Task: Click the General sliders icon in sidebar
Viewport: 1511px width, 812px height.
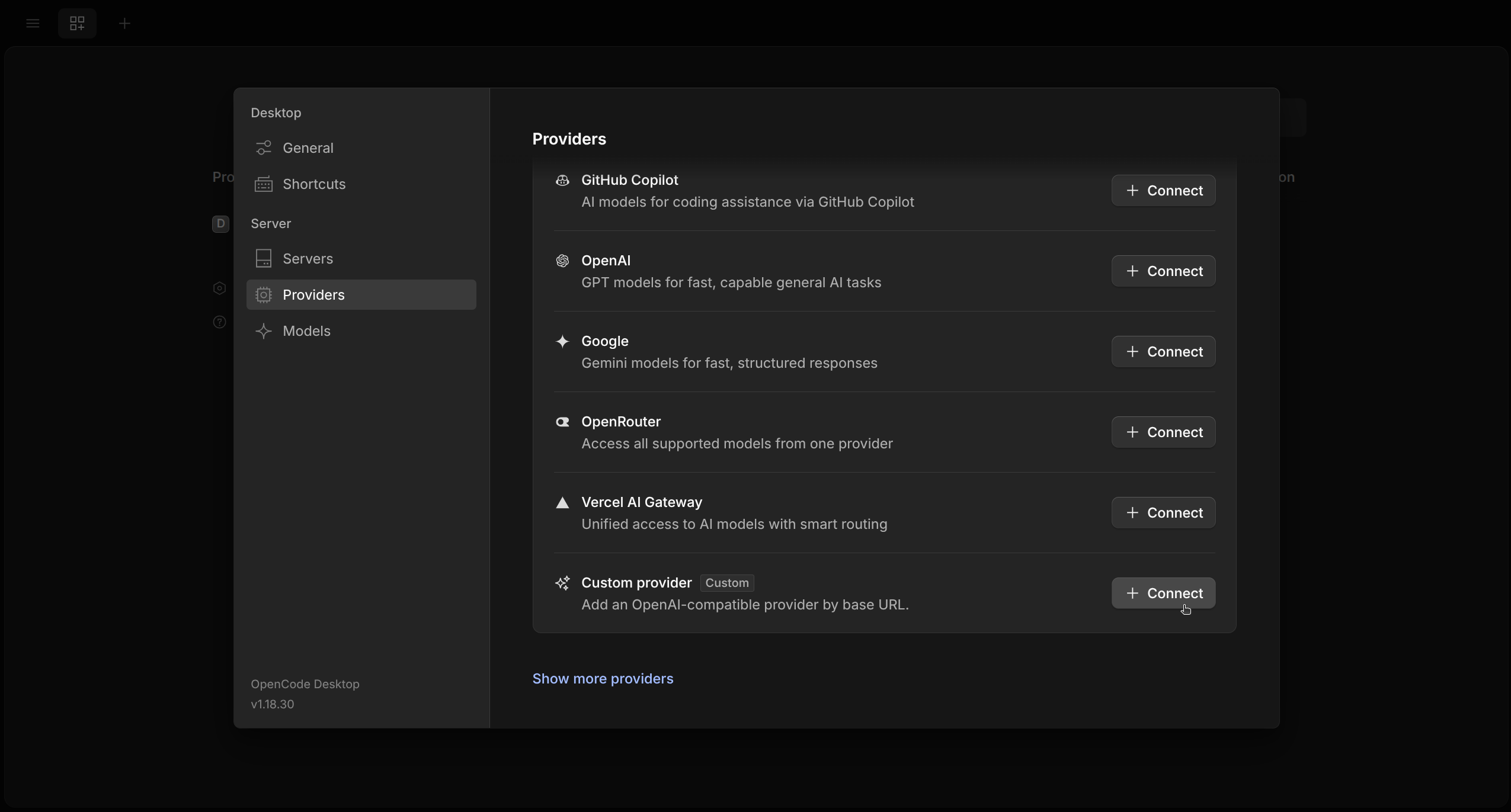Action: pos(264,147)
